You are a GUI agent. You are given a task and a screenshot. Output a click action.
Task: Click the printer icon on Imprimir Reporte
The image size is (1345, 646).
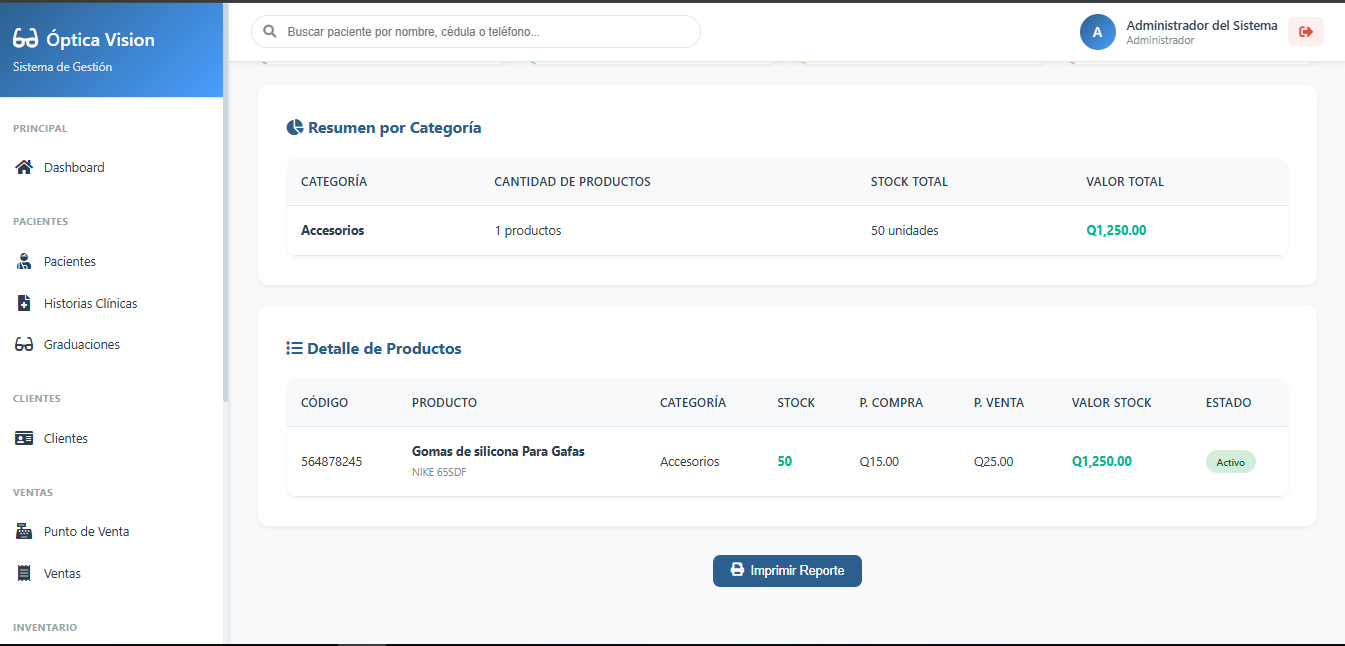coord(737,570)
